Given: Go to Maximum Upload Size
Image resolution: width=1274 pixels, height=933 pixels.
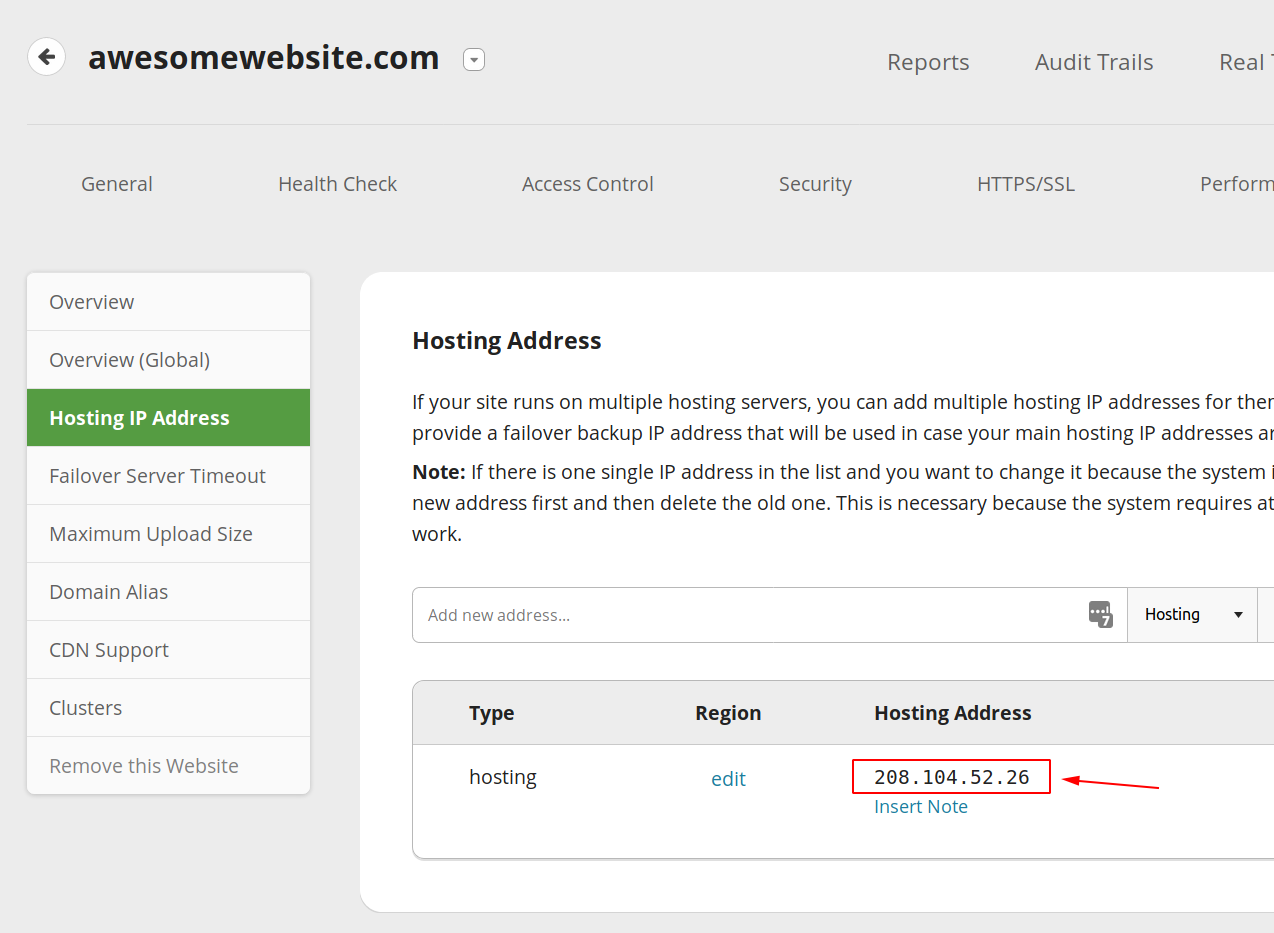Looking at the screenshot, I should tap(151, 534).
